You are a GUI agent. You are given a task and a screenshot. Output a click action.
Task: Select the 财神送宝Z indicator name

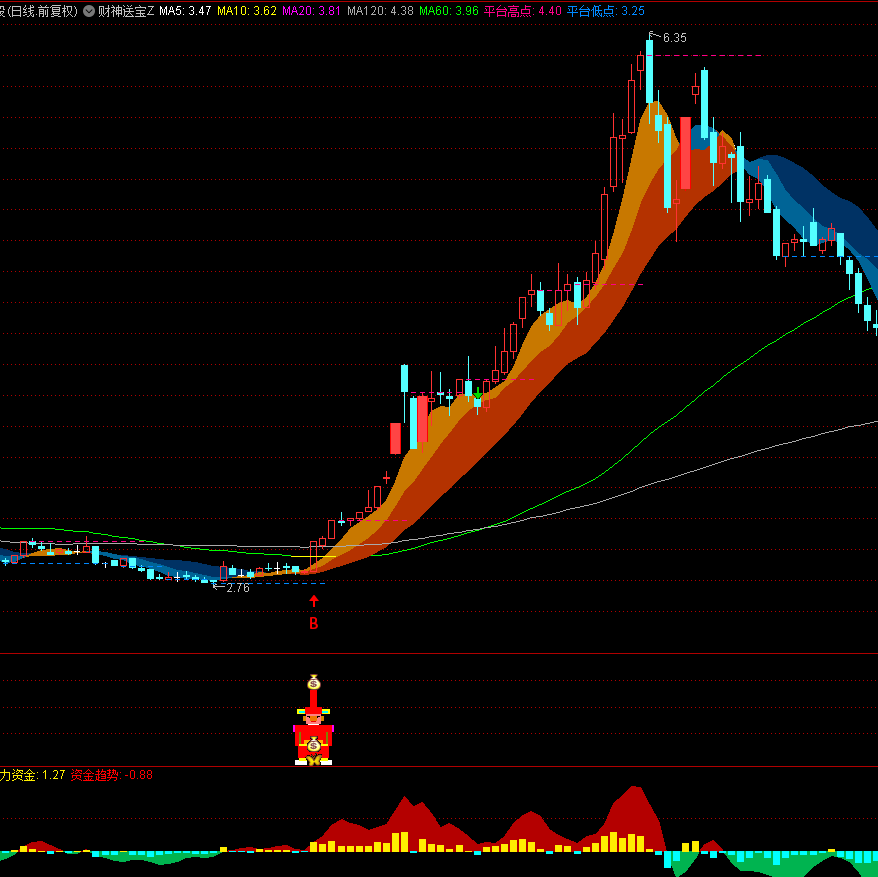point(126,11)
